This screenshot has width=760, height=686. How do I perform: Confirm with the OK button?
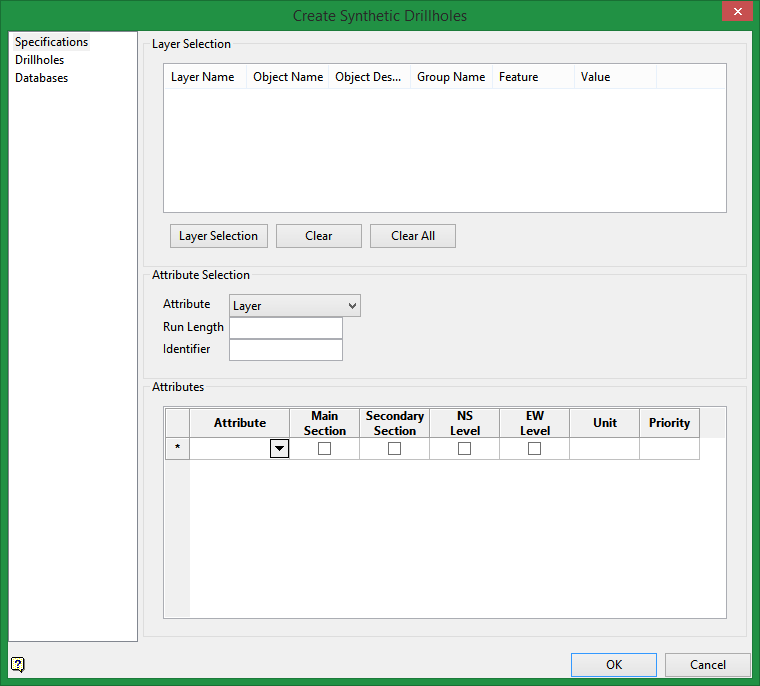coord(614,665)
